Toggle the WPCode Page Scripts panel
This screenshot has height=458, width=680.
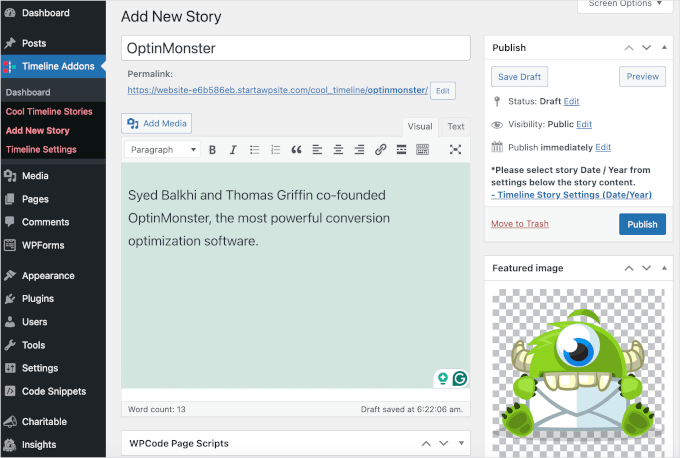461,443
